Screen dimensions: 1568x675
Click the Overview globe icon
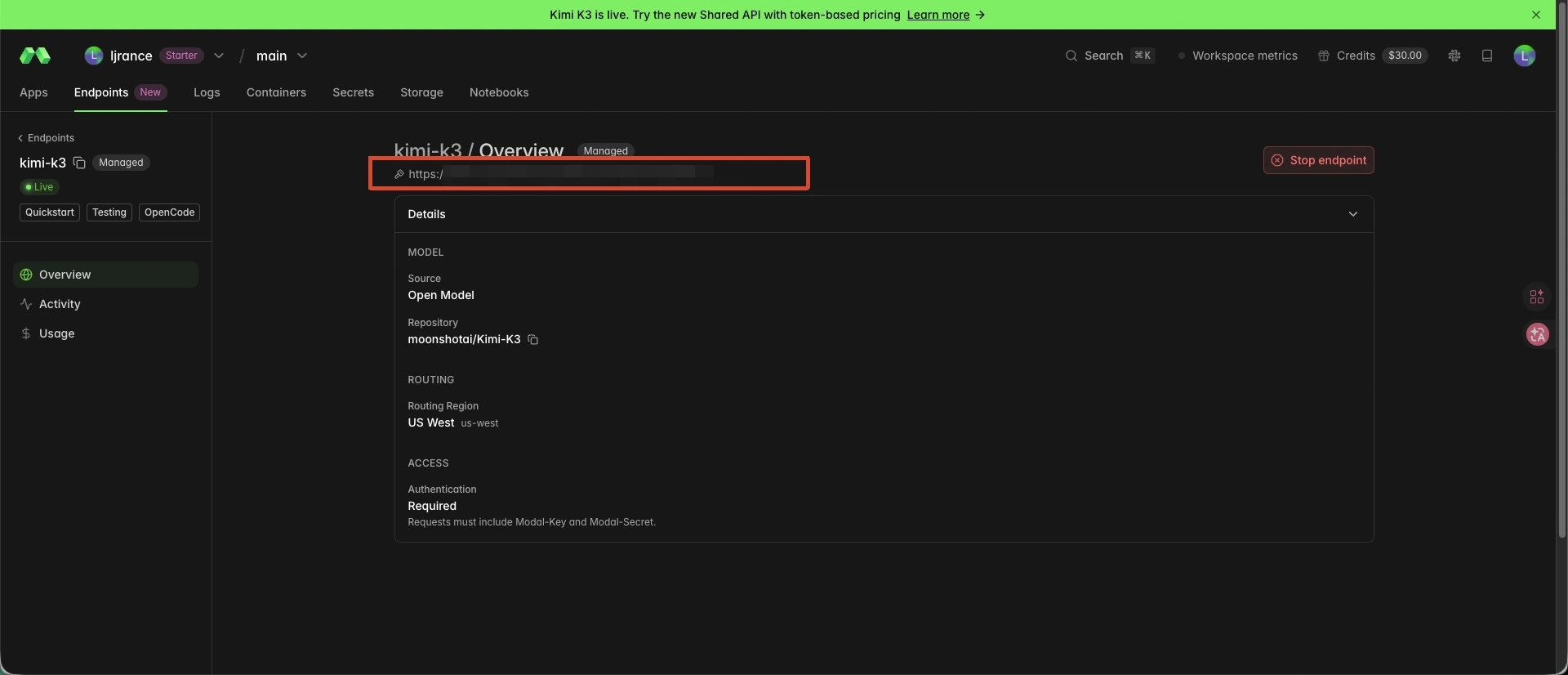pyautogui.click(x=26, y=275)
